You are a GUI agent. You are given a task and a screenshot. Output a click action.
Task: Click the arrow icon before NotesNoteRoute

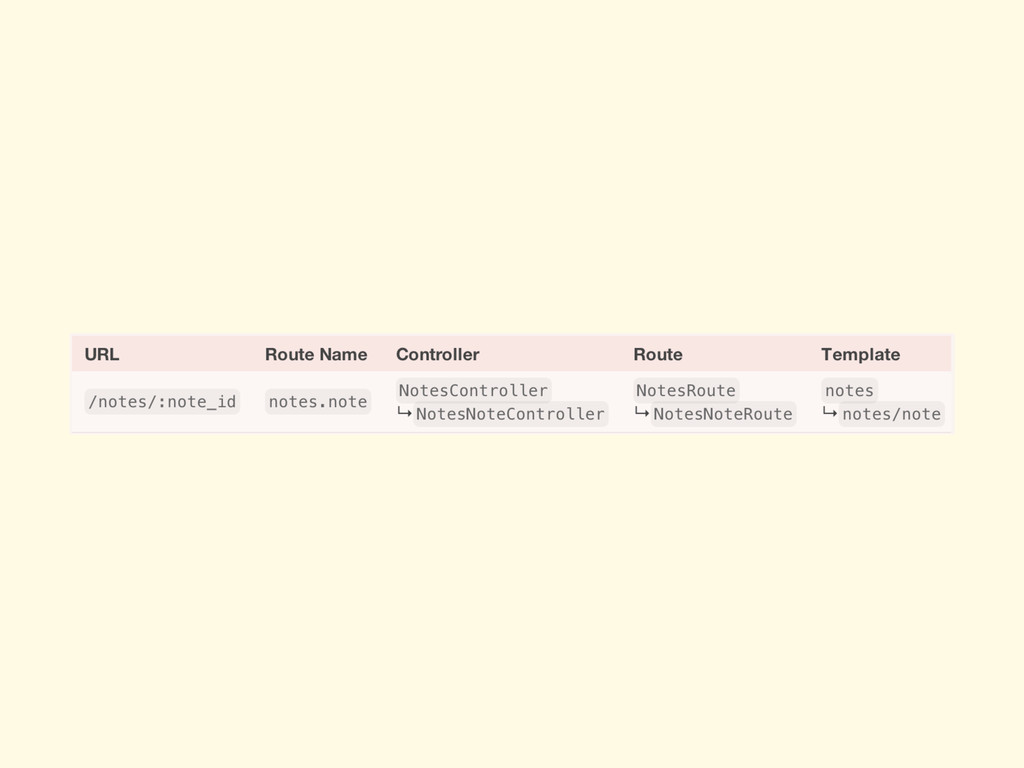641,413
